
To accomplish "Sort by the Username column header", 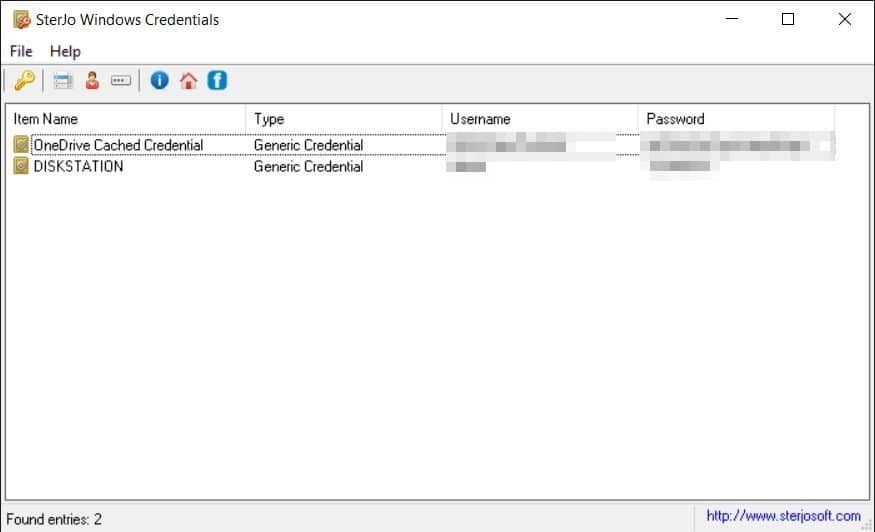I will pos(540,119).
